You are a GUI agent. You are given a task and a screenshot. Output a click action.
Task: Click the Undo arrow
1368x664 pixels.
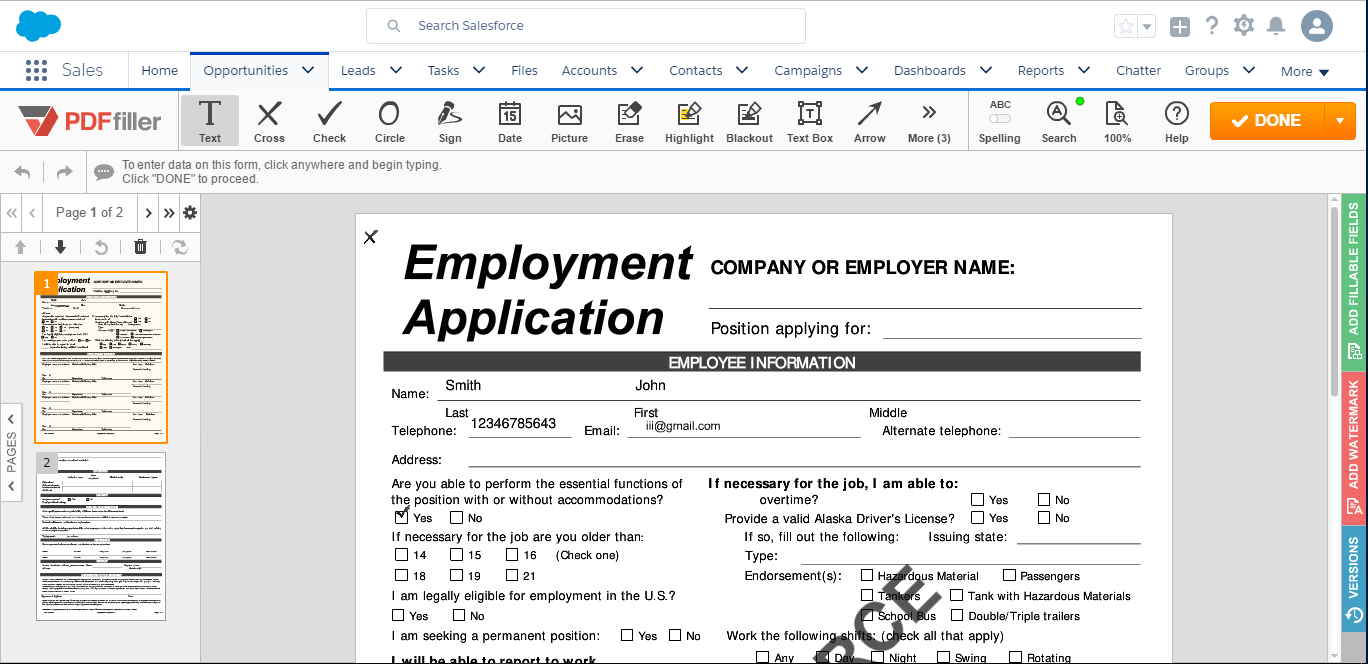(x=23, y=172)
